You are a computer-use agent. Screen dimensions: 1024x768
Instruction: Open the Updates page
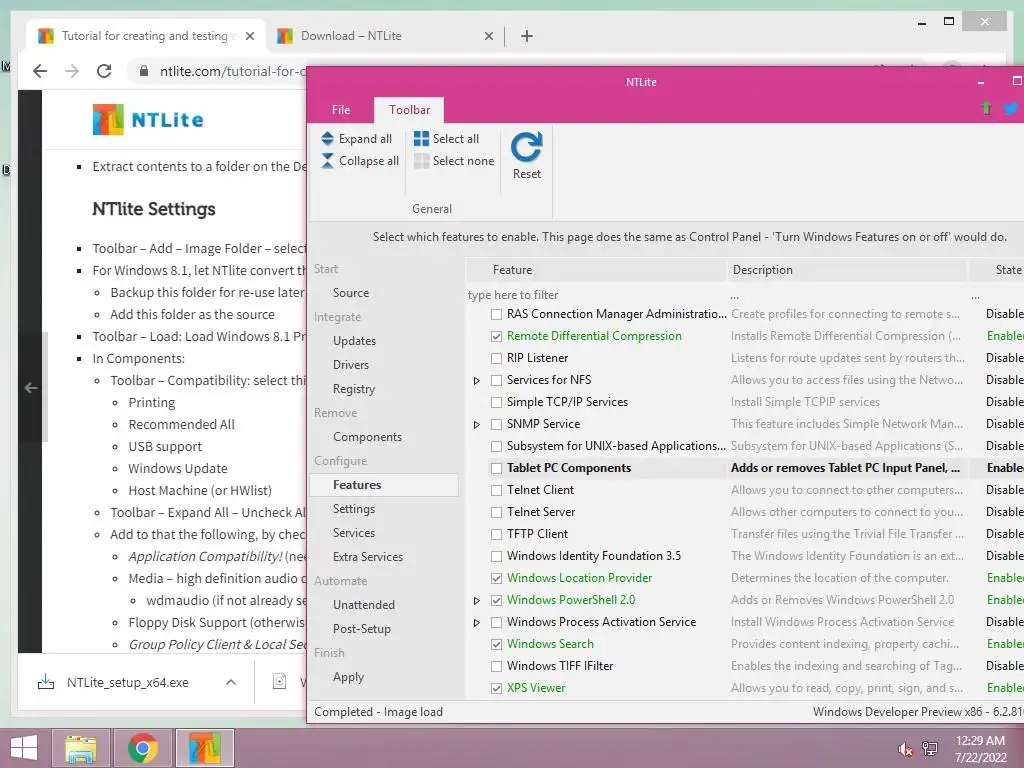[354, 341]
